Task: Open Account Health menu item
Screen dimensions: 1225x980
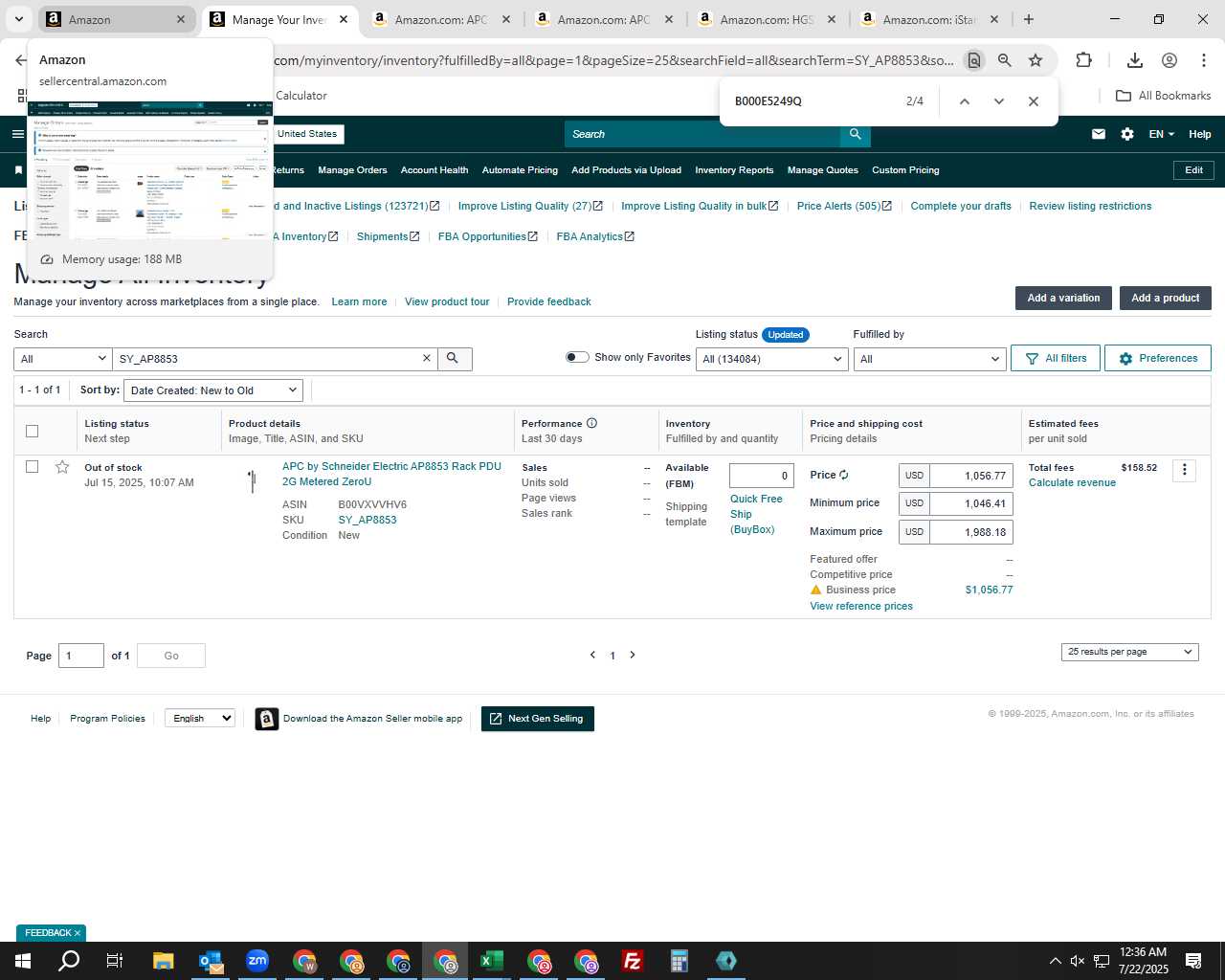Action: click(x=434, y=170)
